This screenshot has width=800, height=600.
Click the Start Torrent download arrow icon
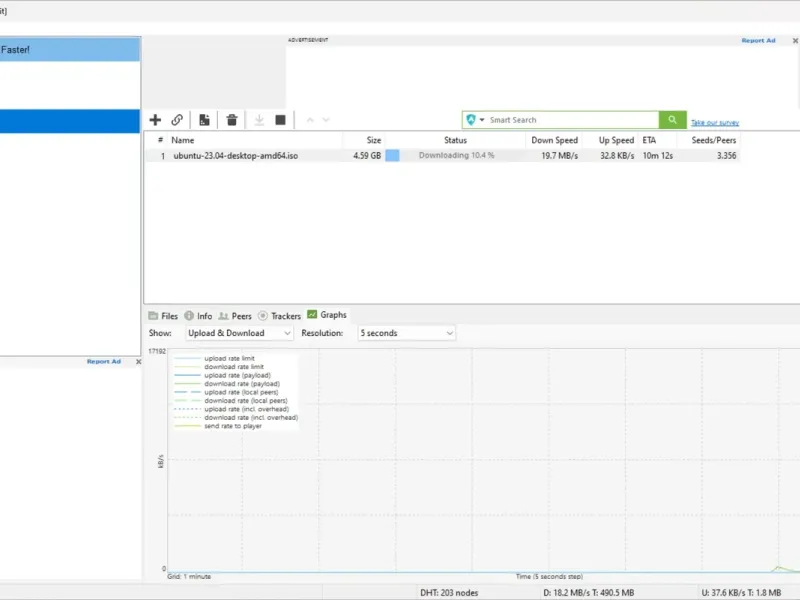point(259,120)
